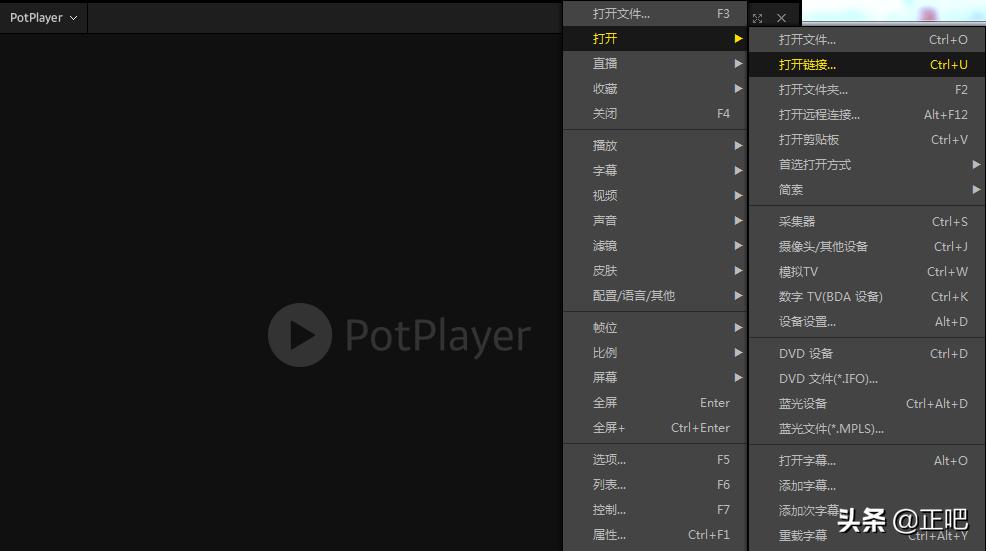Select 打开链接... Ctrl+U

867,65
